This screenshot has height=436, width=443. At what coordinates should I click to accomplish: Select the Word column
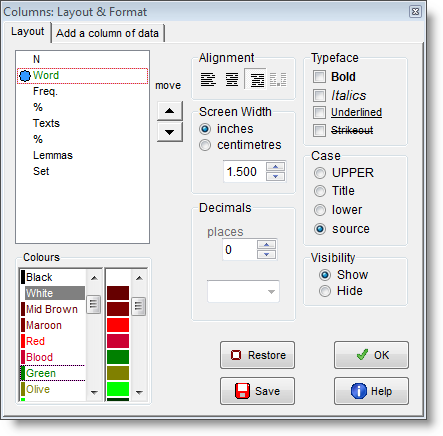click(82, 76)
